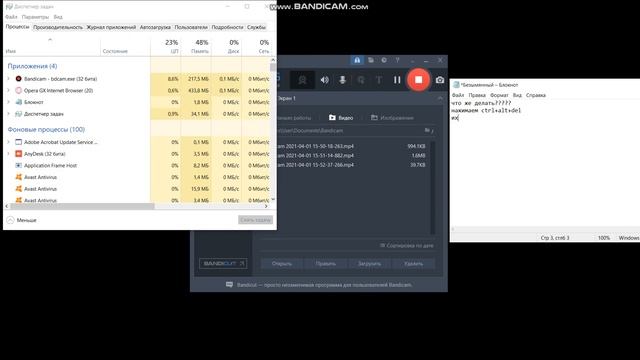Collapse the Экран 1 panel chevron in Bandicam
Screen dimensions: 640x360
click(440, 98)
